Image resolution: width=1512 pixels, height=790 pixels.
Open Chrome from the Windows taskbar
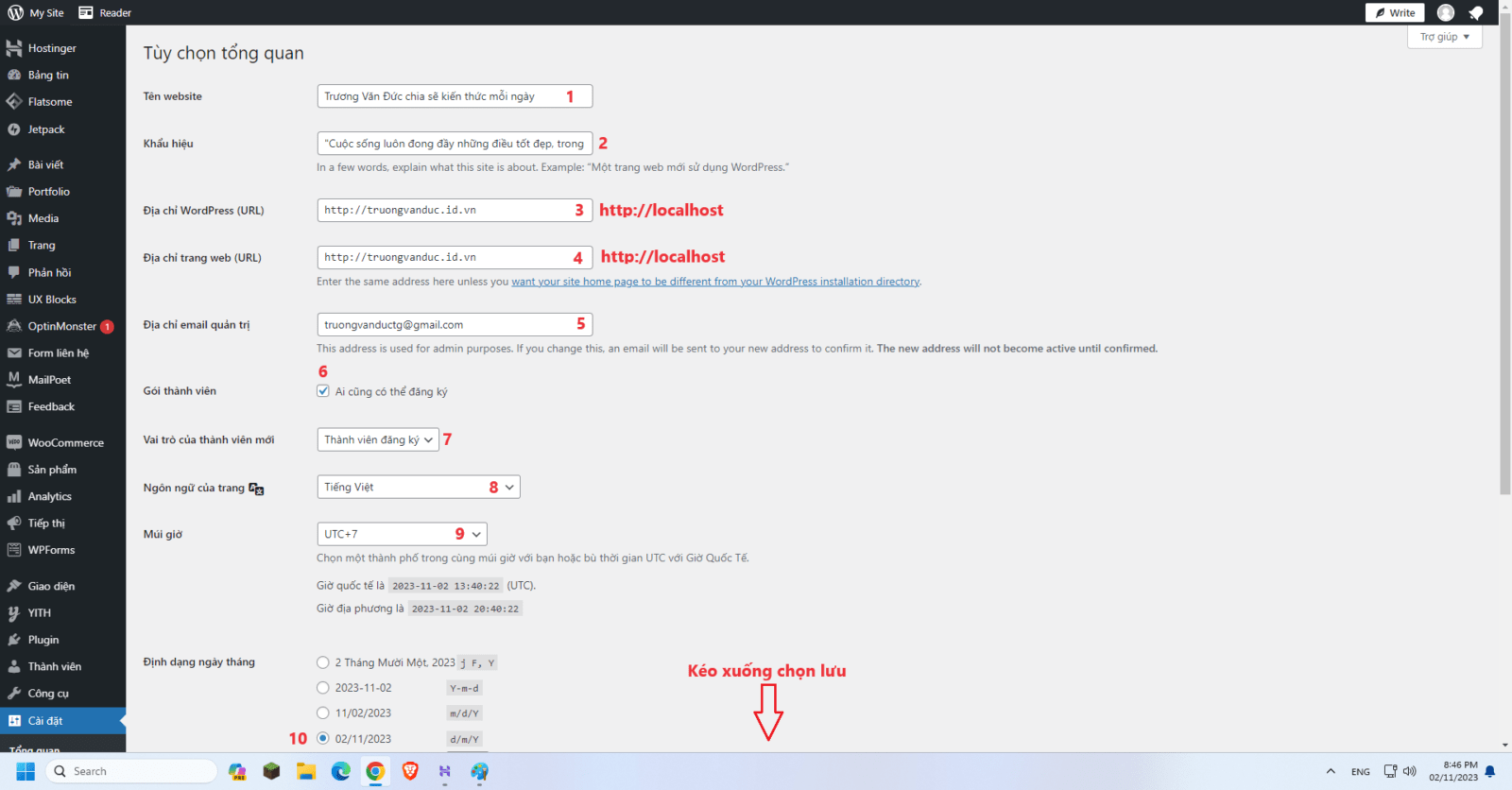(375, 771)
